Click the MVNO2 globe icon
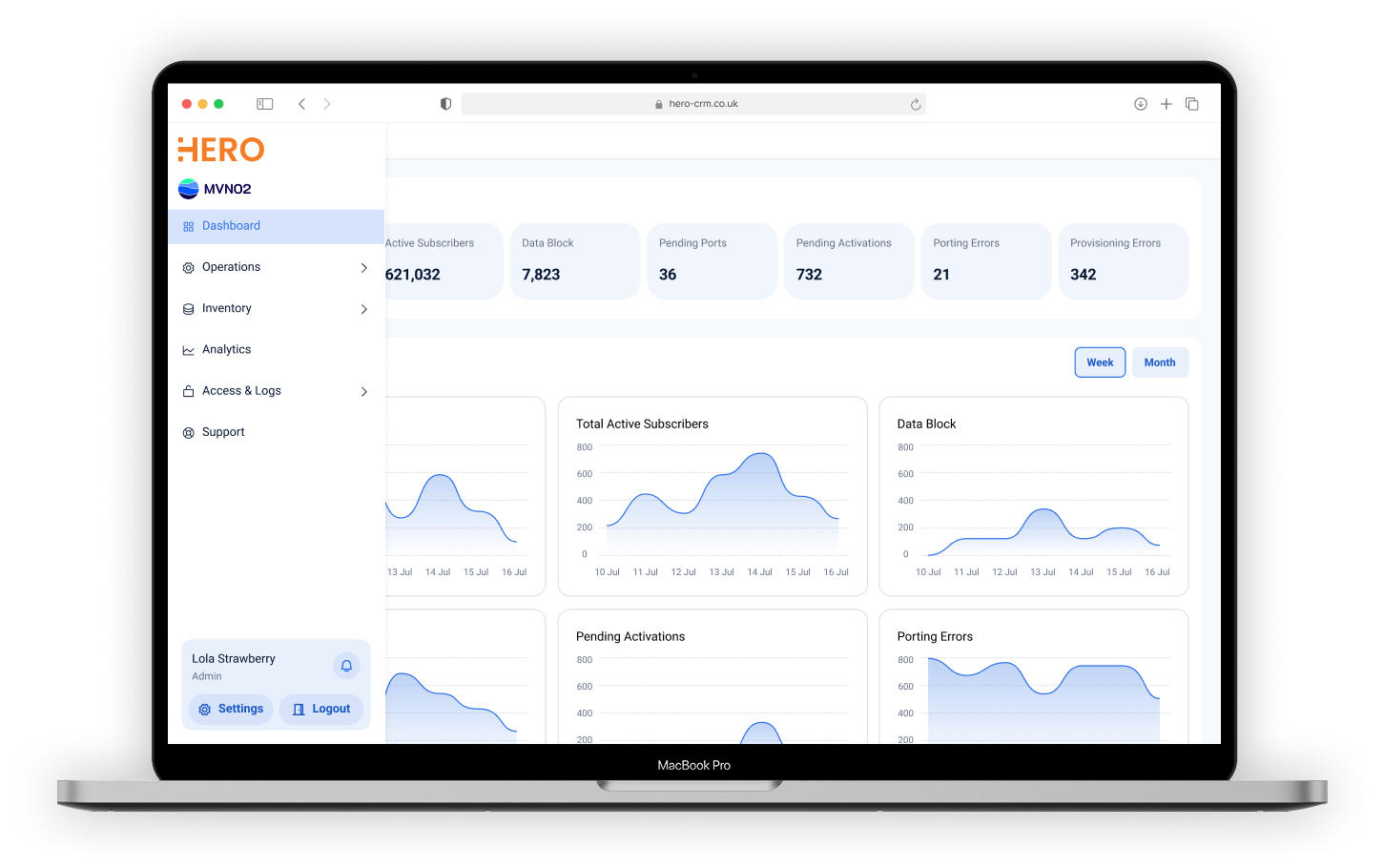1384x868 pixels. tap(189, 189)
